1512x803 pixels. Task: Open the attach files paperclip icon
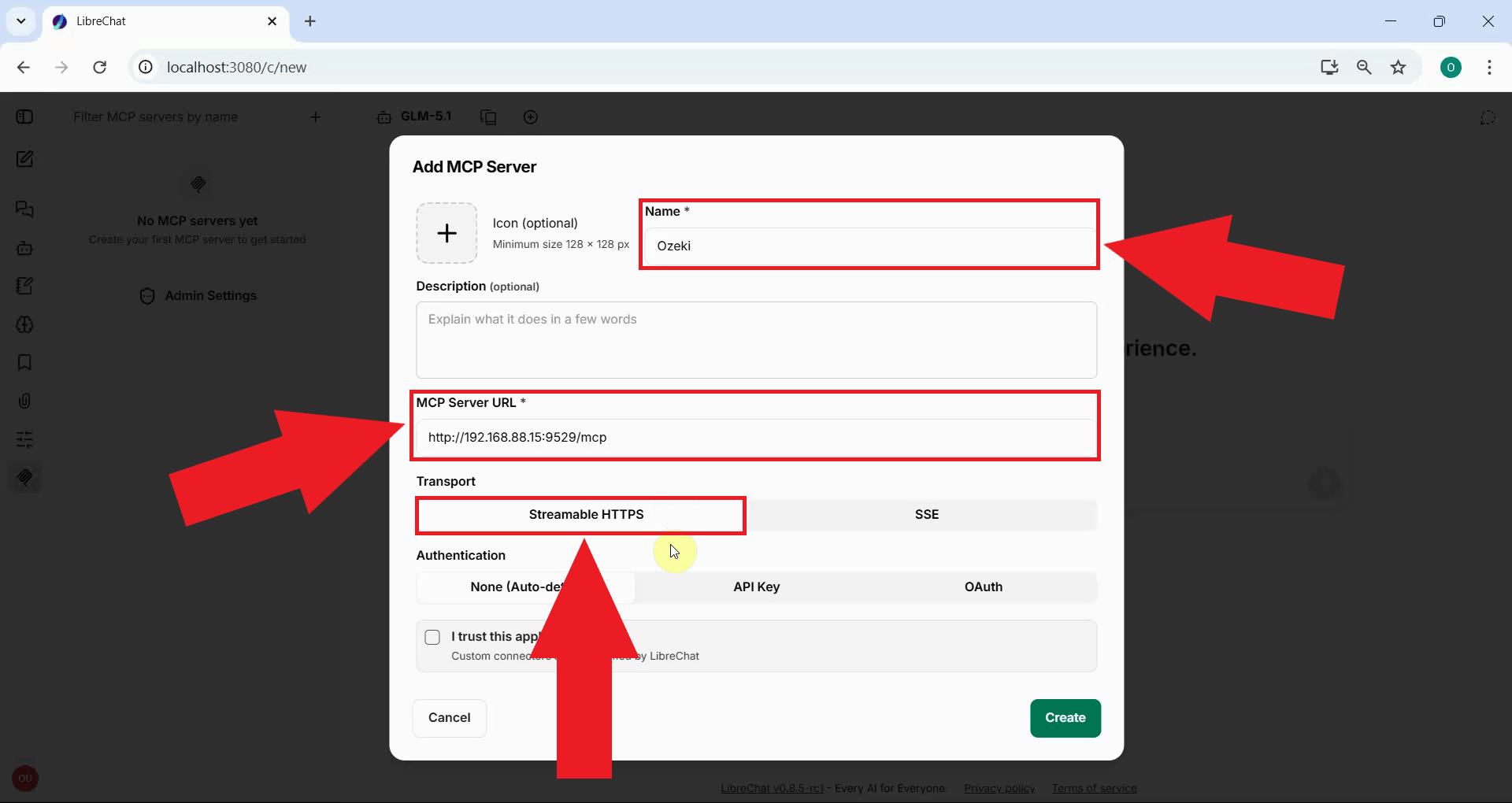pyautogui.click(x=24, y=401)
